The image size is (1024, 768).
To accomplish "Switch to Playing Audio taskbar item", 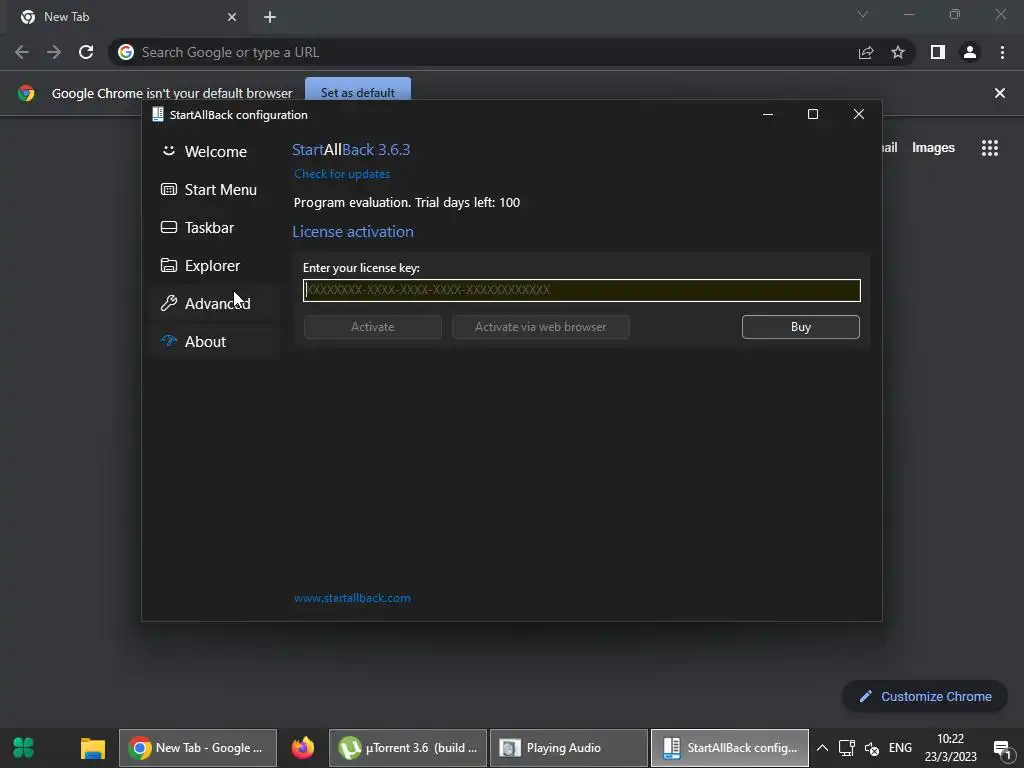I will (569, 748).
